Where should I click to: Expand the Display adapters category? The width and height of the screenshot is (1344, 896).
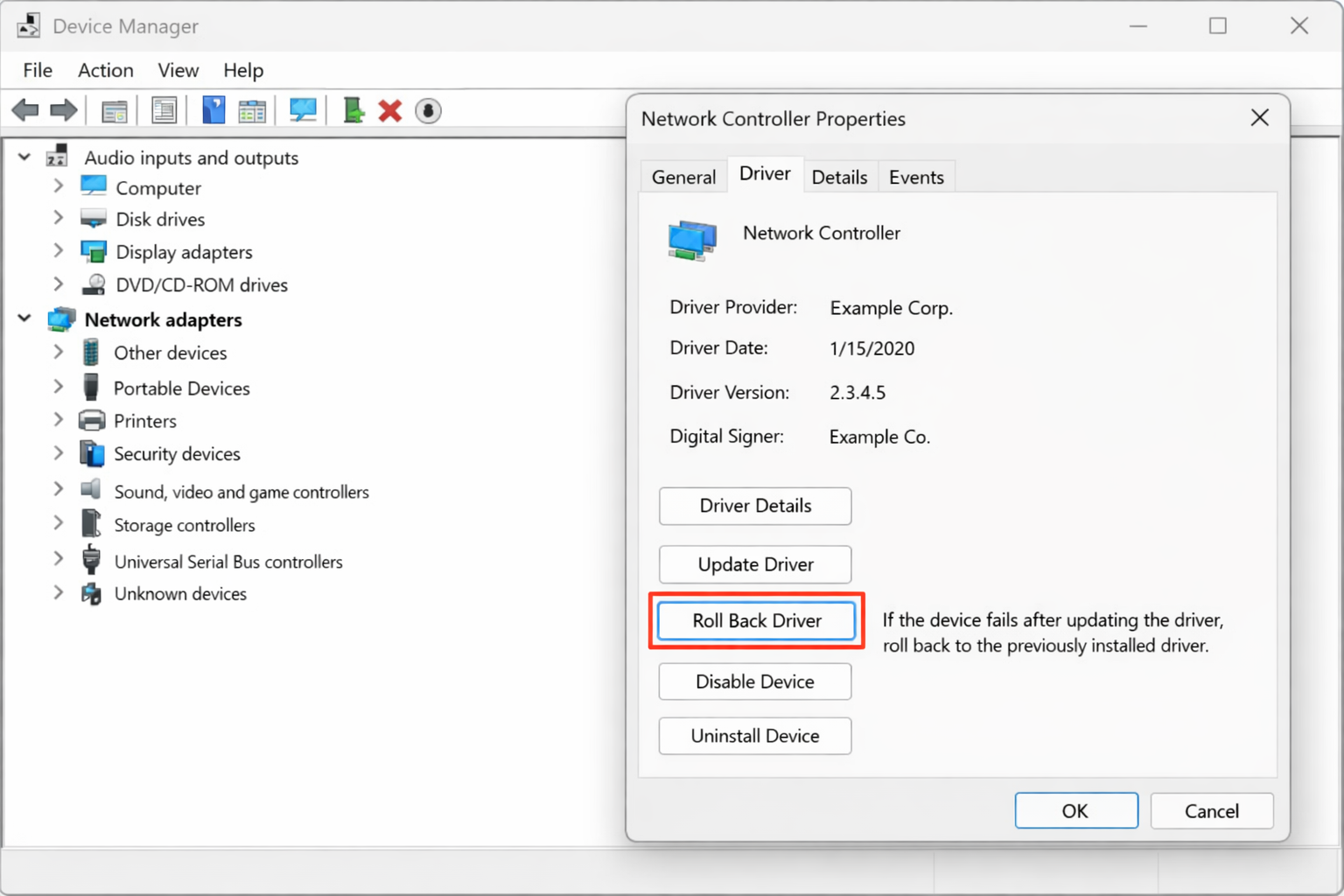pyautogui.click(x=58, y=251)
